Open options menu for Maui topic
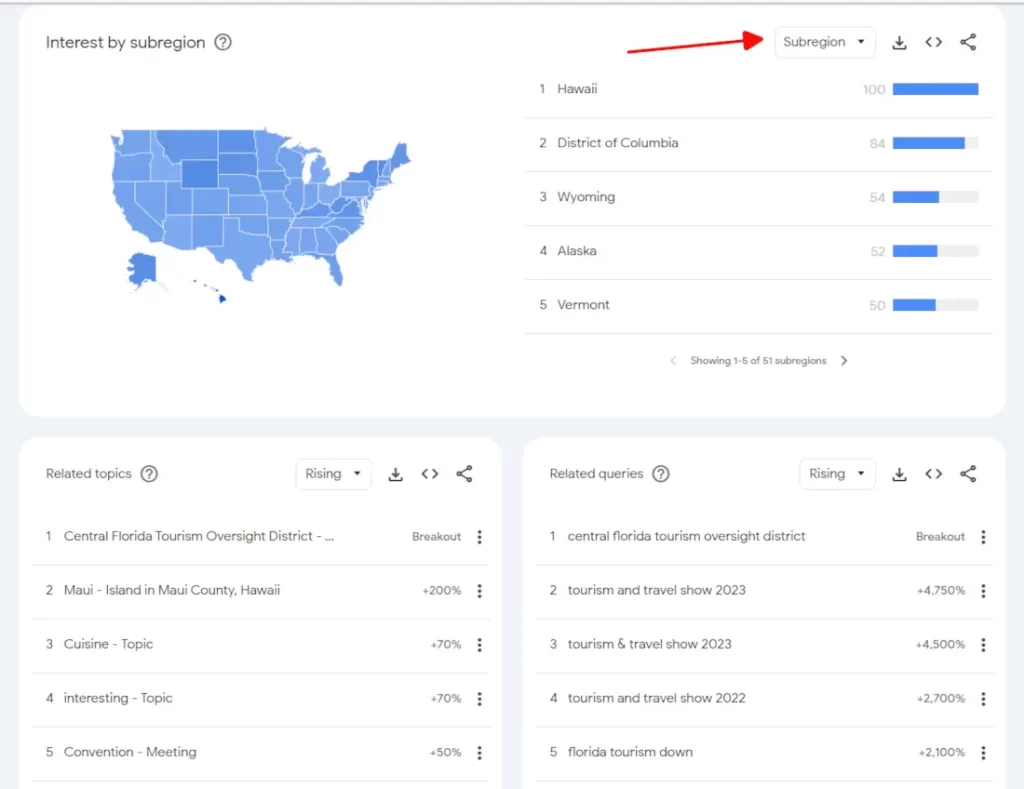 479,591
